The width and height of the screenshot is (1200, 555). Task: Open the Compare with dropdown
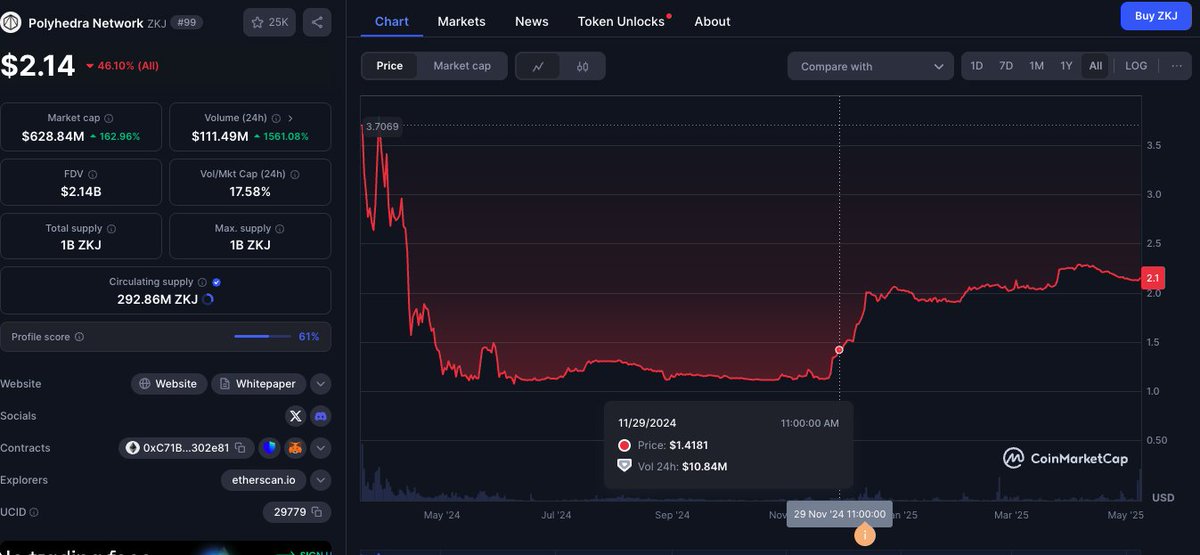(x=870, y=66)
